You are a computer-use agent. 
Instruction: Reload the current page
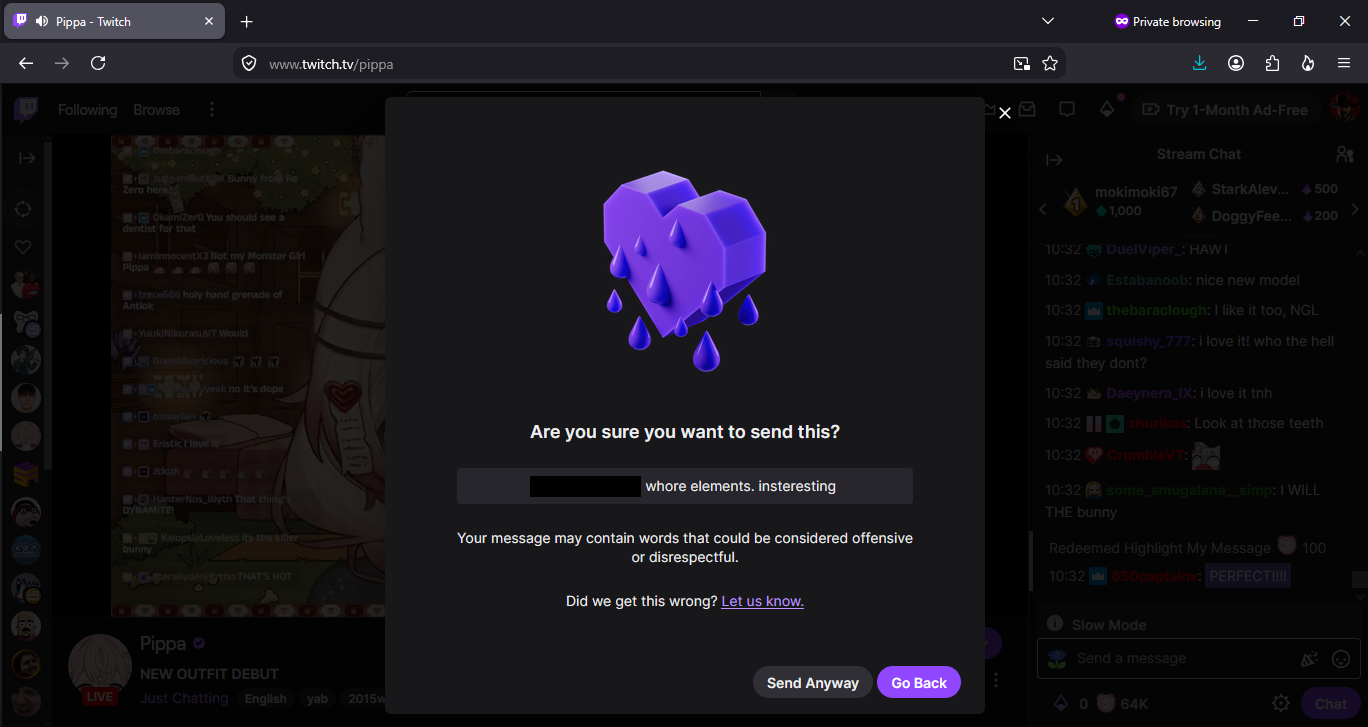[x=98, y=63]
